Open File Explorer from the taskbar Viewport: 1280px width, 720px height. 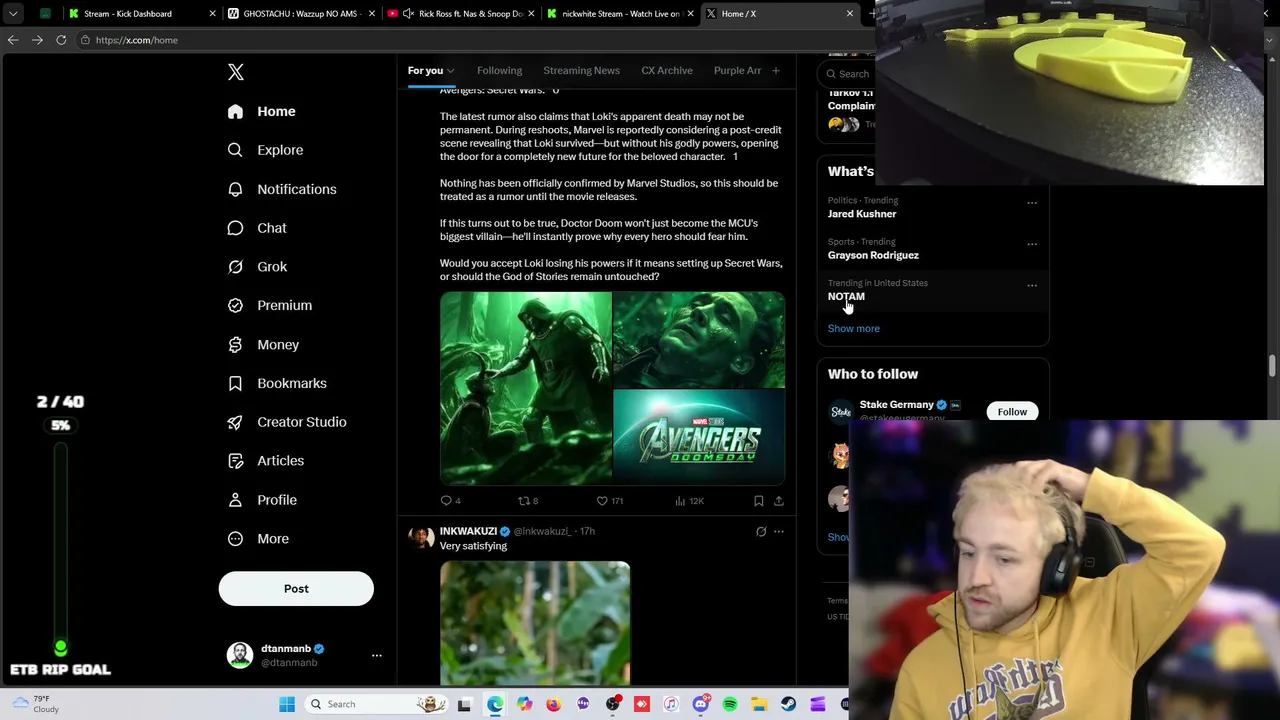click(759, 704)
